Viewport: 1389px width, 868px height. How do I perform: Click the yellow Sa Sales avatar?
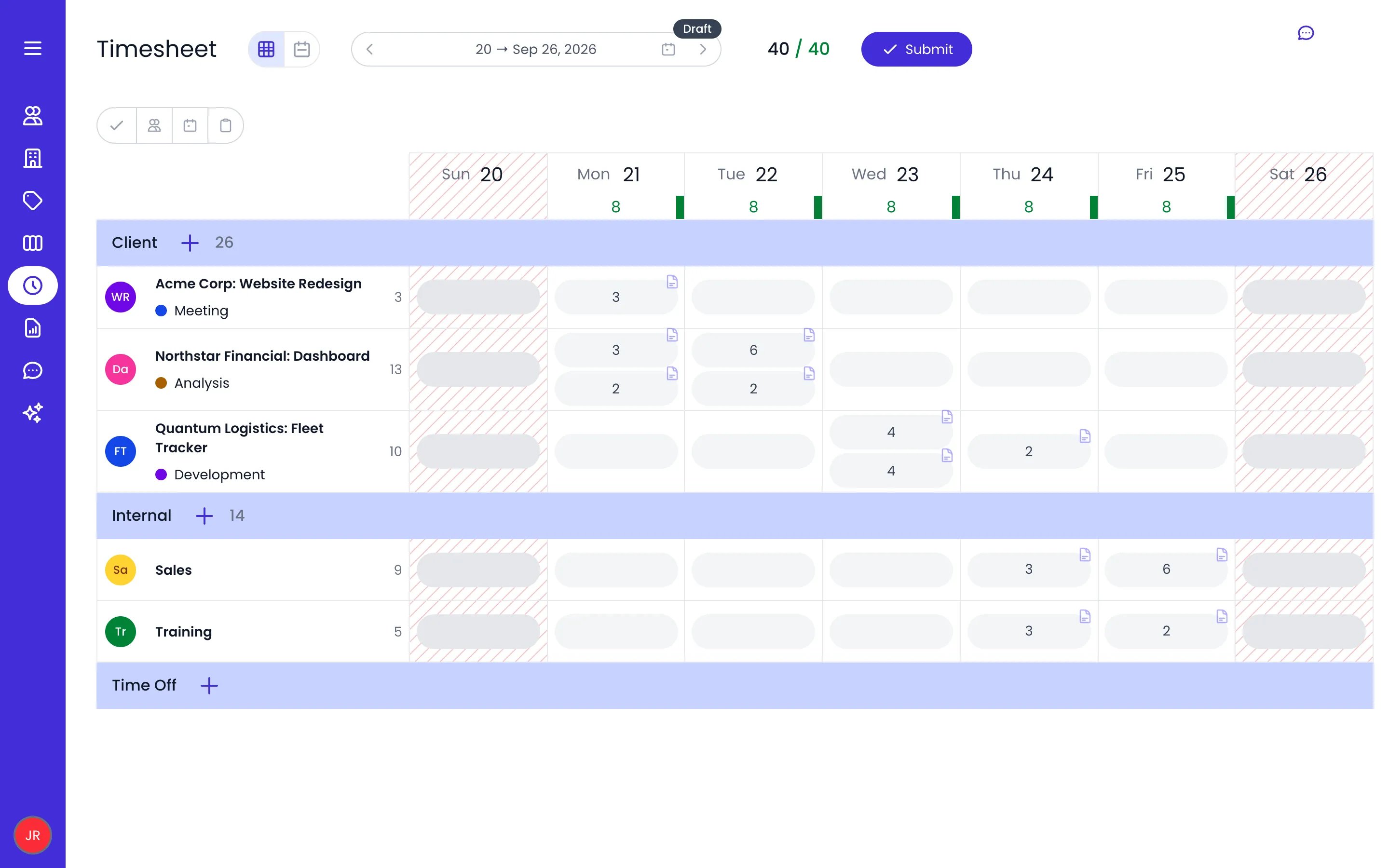coord(121,570)
